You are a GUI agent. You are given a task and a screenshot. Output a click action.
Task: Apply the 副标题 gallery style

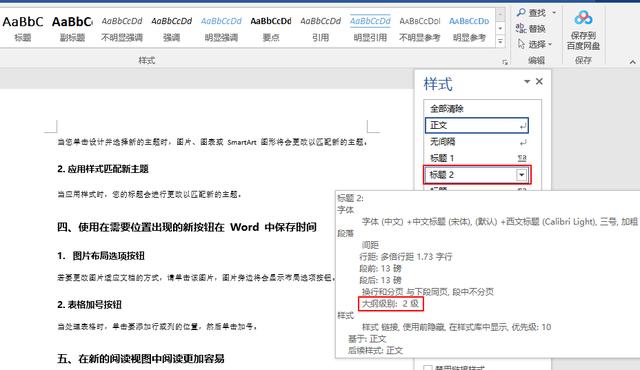(x=72, y=29)
